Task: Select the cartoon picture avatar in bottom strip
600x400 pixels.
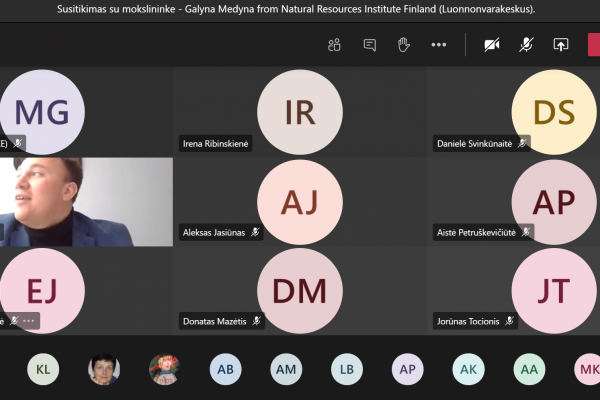Action: click(165, 369)
